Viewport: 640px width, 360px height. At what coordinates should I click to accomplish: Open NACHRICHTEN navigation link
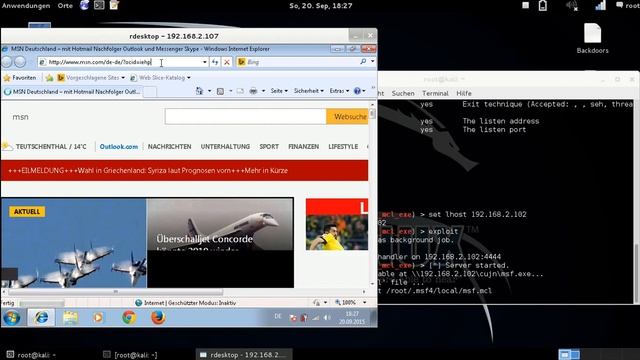[x=169, y=147]
